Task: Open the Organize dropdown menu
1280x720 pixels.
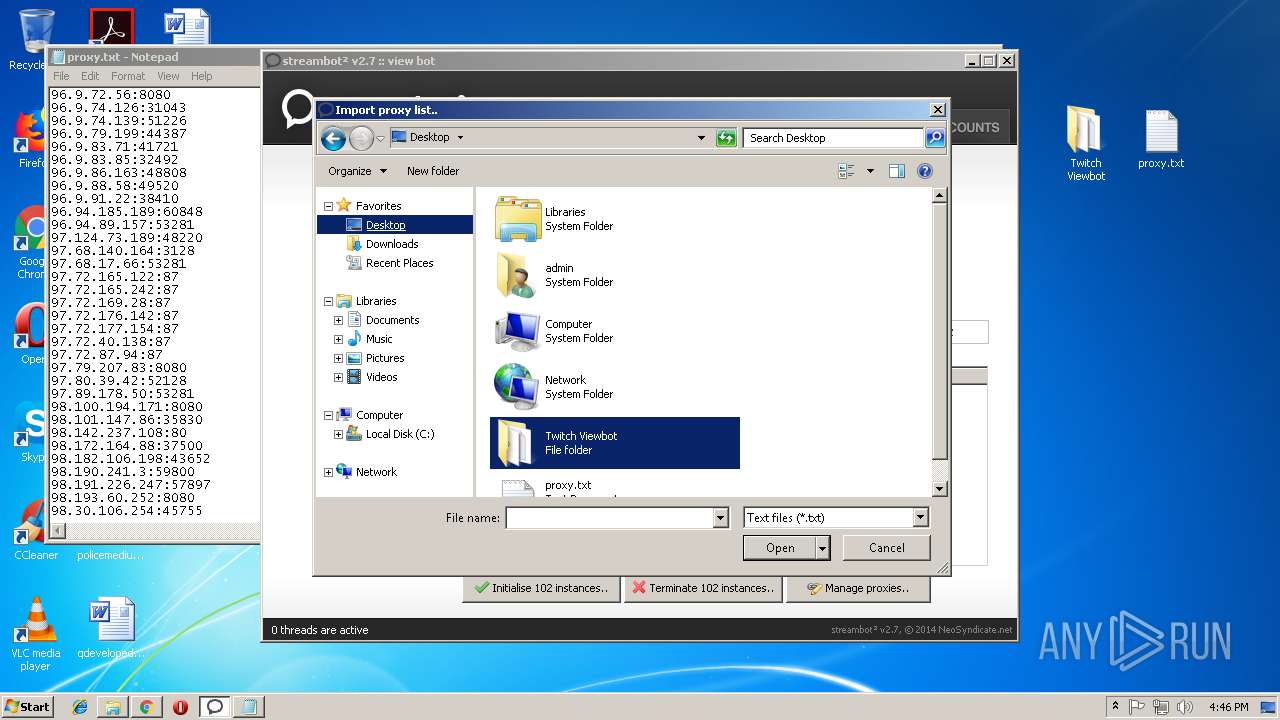Action: [x=357, y=171]
